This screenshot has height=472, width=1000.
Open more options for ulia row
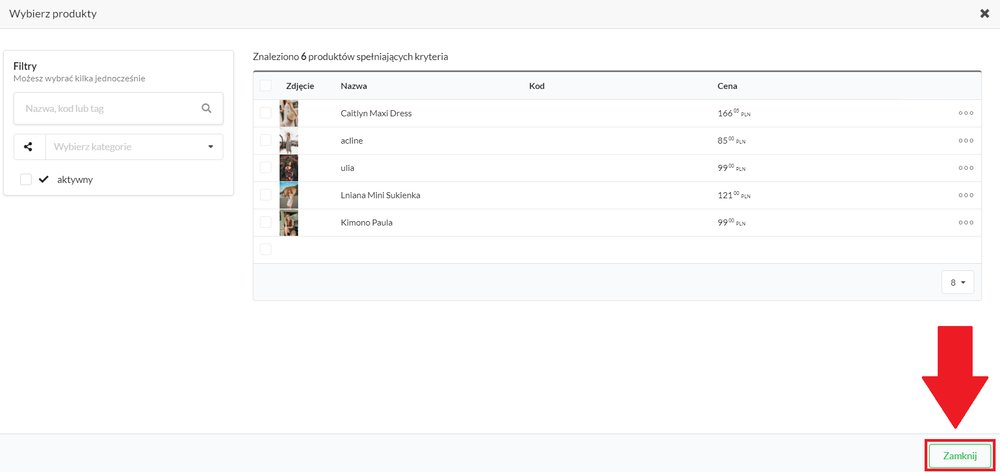click(966, 168)
